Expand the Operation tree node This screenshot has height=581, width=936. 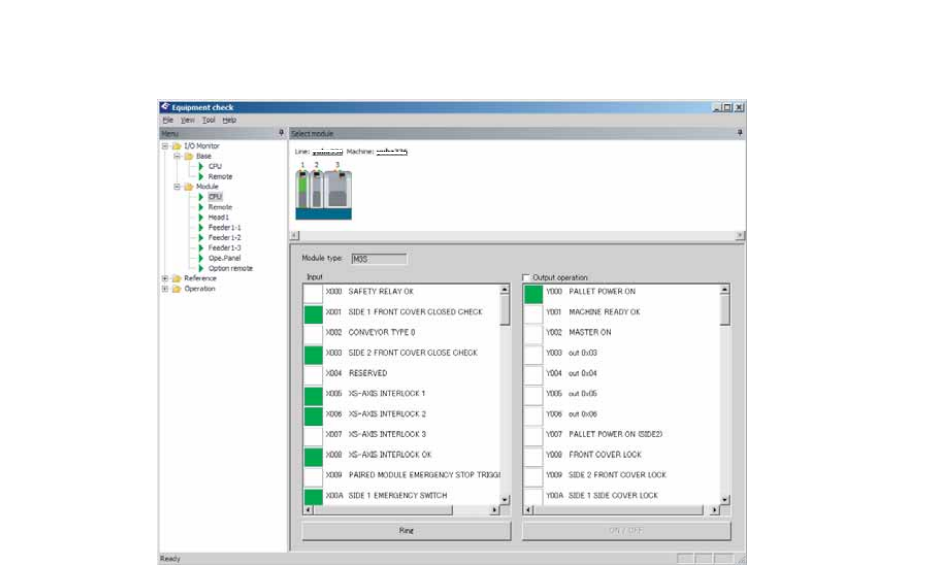tap(165, 288)
